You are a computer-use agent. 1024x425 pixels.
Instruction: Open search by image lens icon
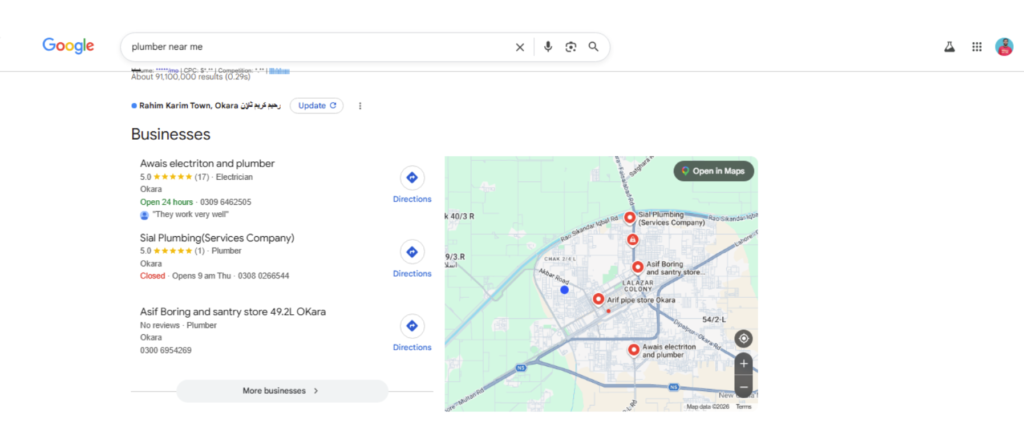pos(571,47)
